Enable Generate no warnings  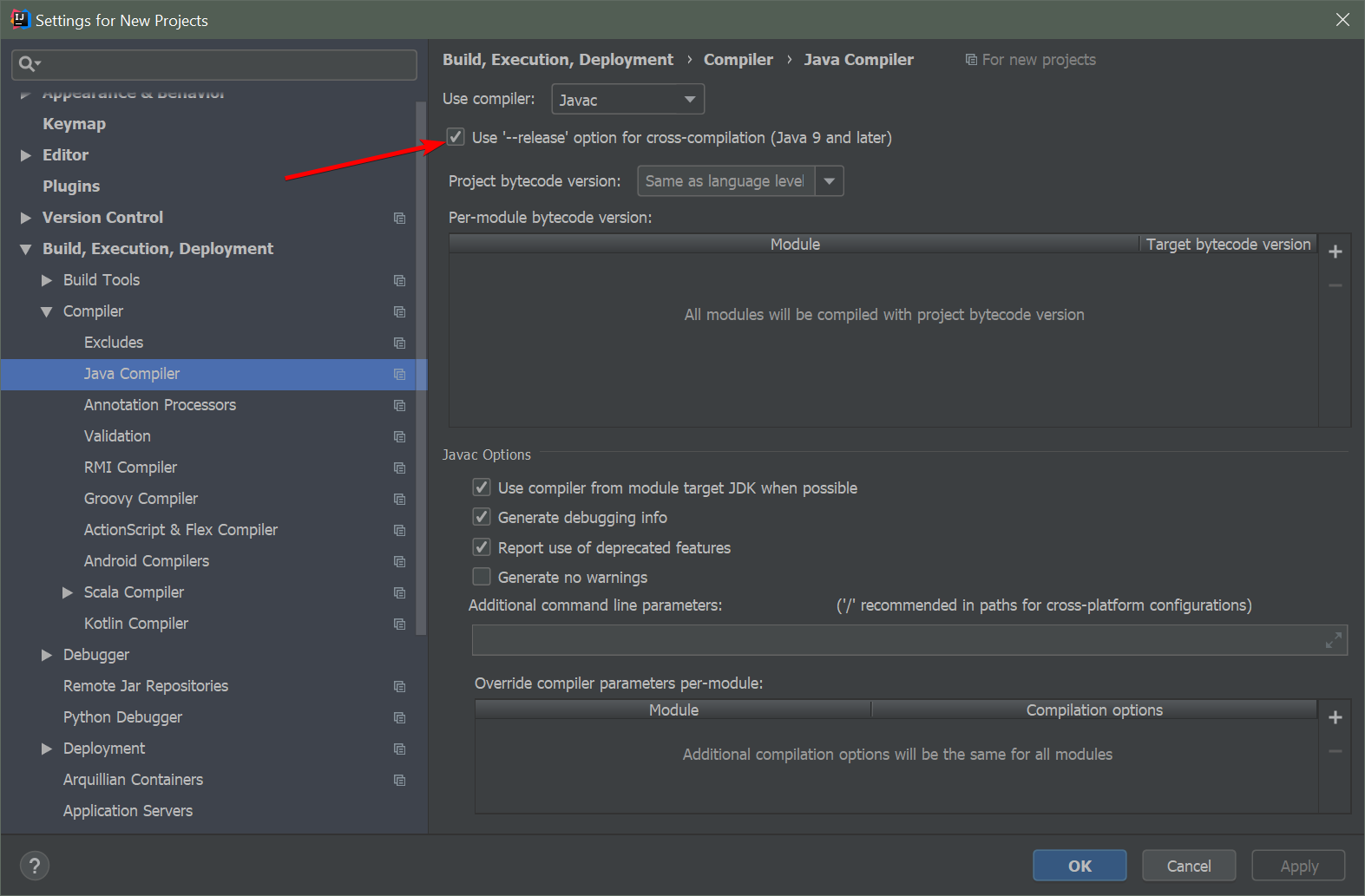point(482,577)
